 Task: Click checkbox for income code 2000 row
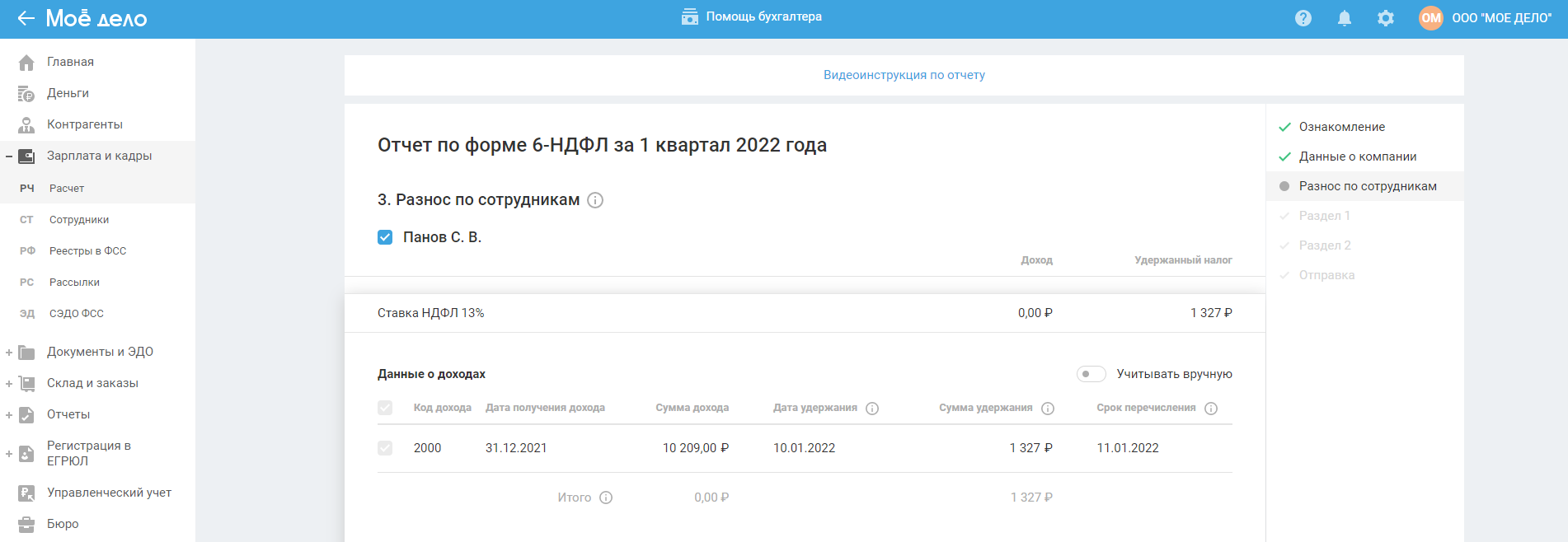point(385,448)
